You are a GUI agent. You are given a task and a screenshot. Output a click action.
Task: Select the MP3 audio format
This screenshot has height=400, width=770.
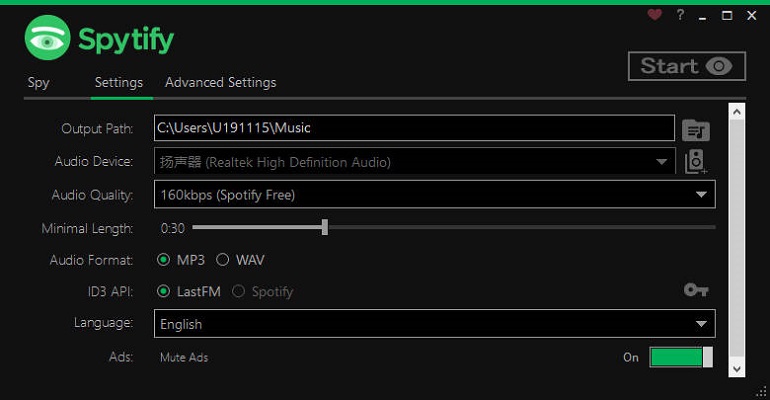pyautogui.click(x=181, y=260)
